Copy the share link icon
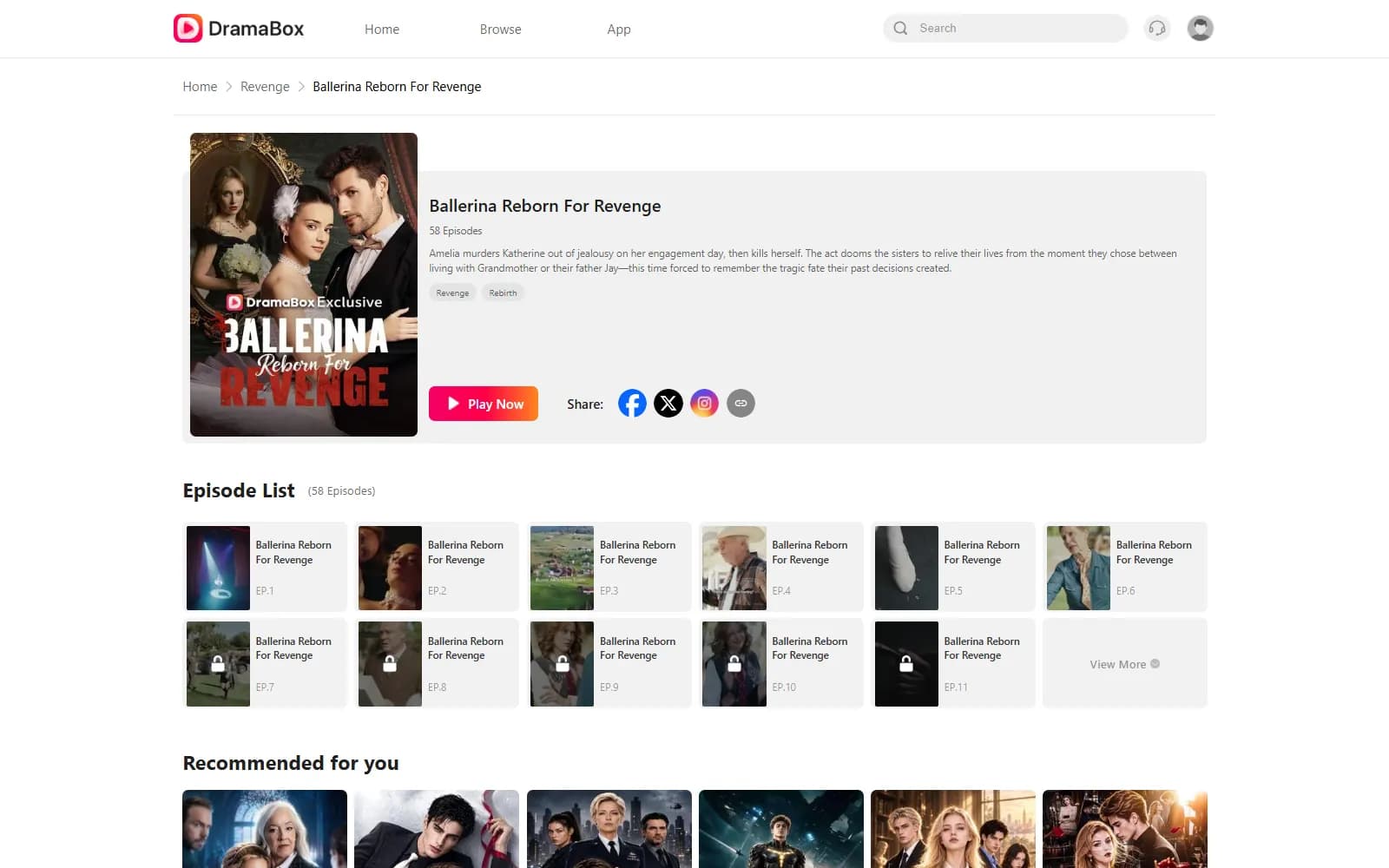The image size is (1389, 868). [x=741, y=404]
